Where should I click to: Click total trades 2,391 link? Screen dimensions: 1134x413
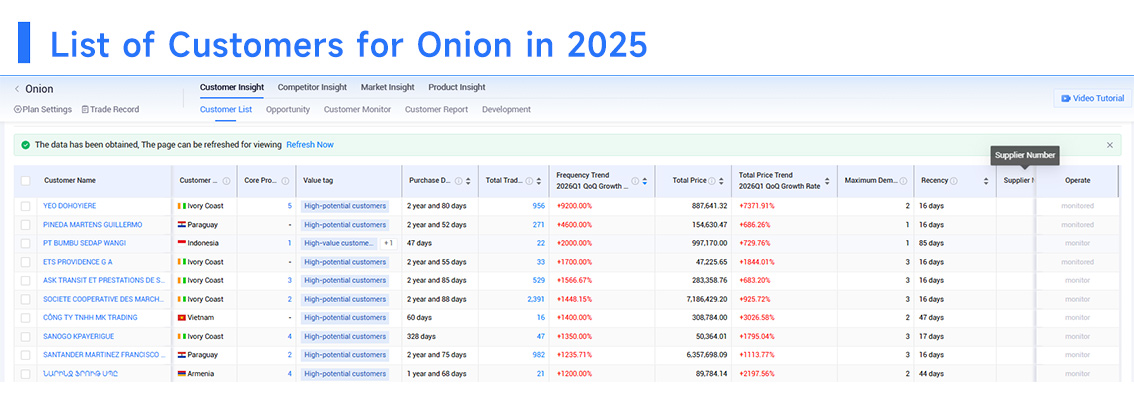[x=536, y=299]
